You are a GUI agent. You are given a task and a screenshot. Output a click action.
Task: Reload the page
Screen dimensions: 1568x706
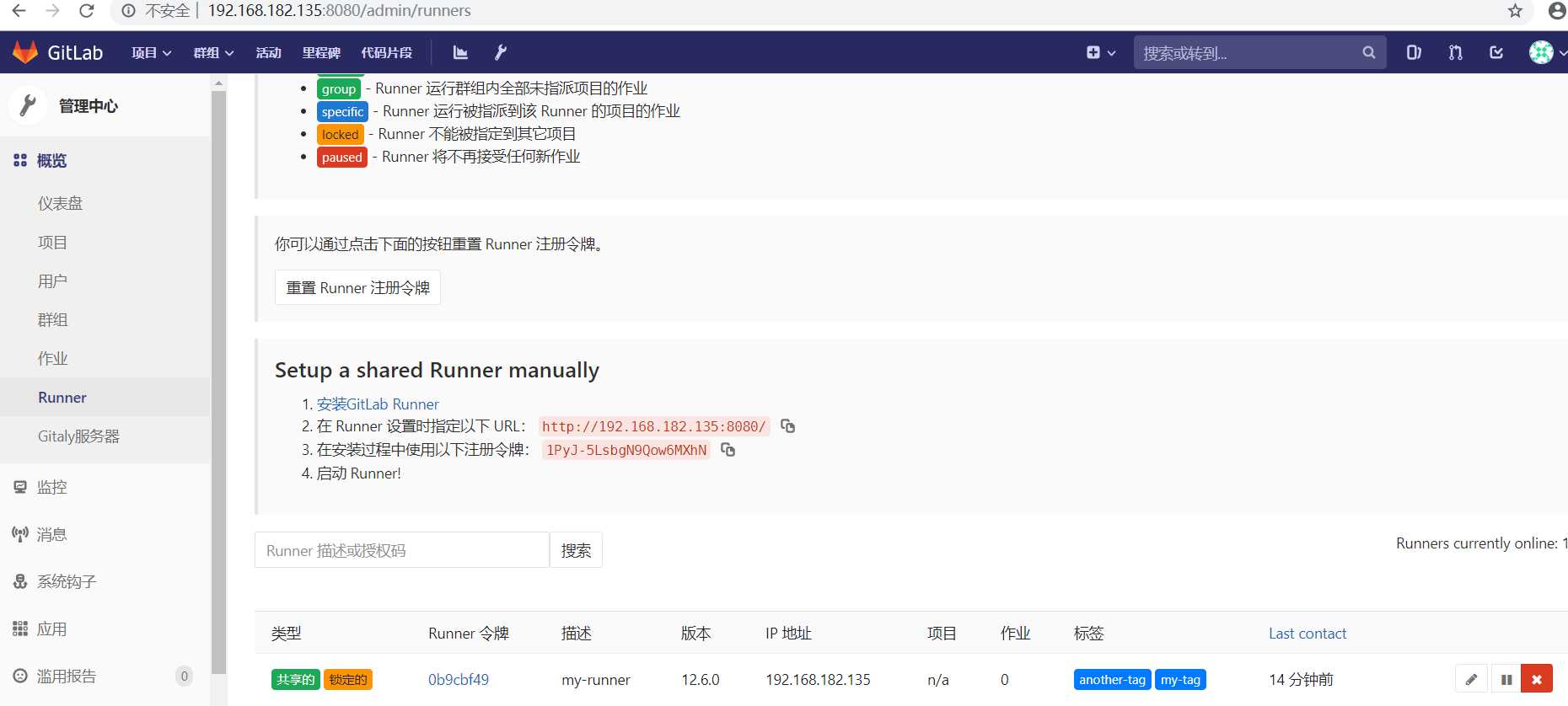pyautogui.click(x=86, y=11)
